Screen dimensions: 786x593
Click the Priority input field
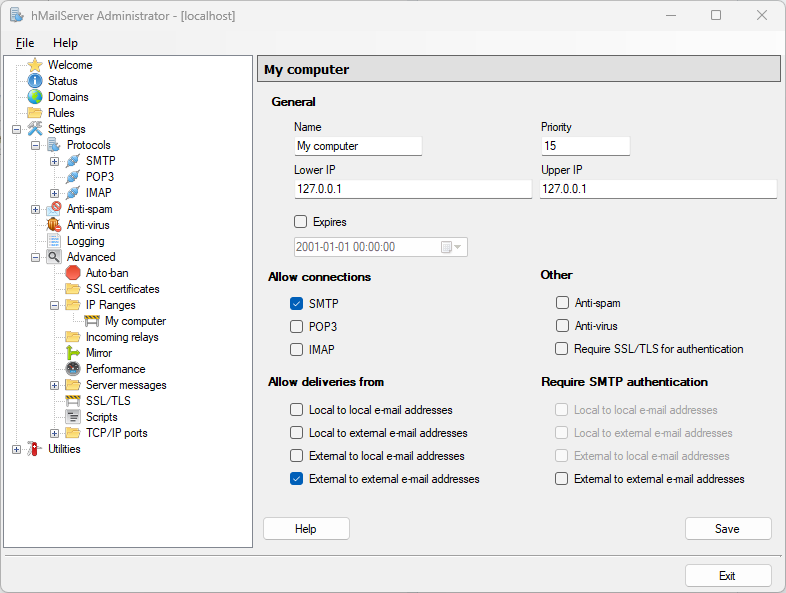coord(585,146)
